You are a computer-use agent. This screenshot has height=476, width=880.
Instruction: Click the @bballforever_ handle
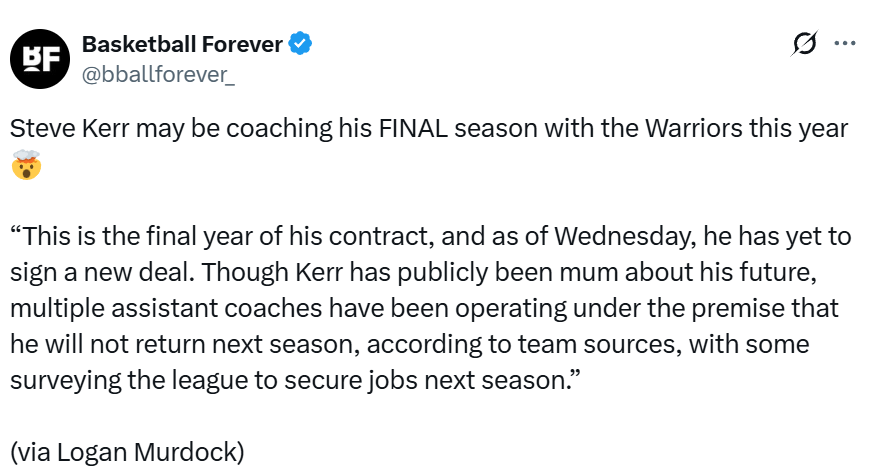click(158, 73)
